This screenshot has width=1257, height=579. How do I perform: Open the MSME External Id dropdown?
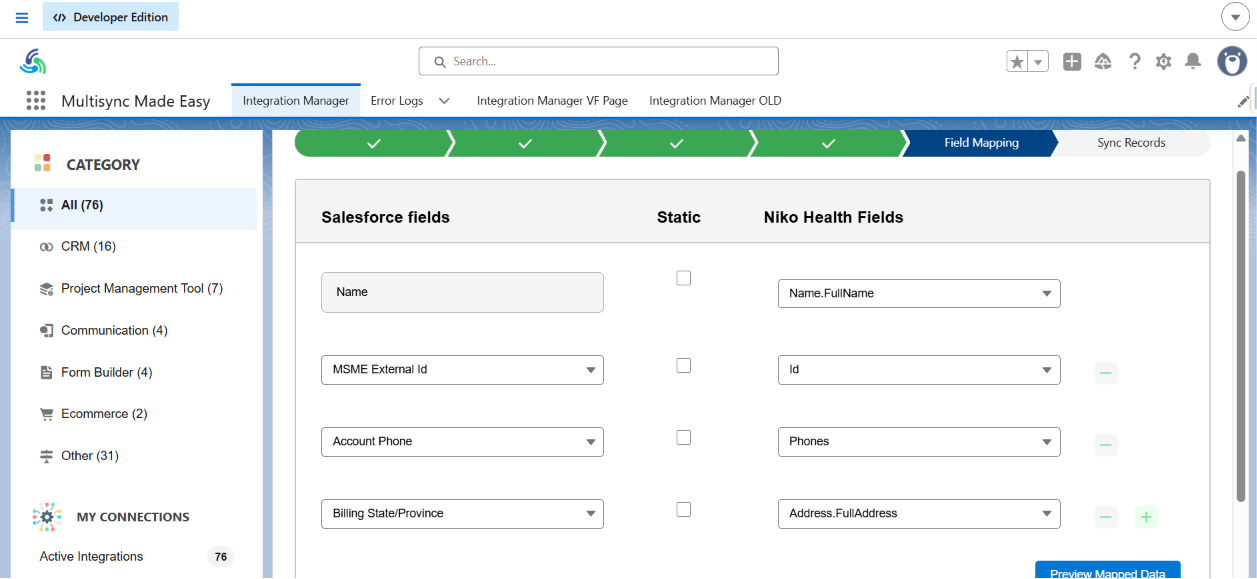462,369
